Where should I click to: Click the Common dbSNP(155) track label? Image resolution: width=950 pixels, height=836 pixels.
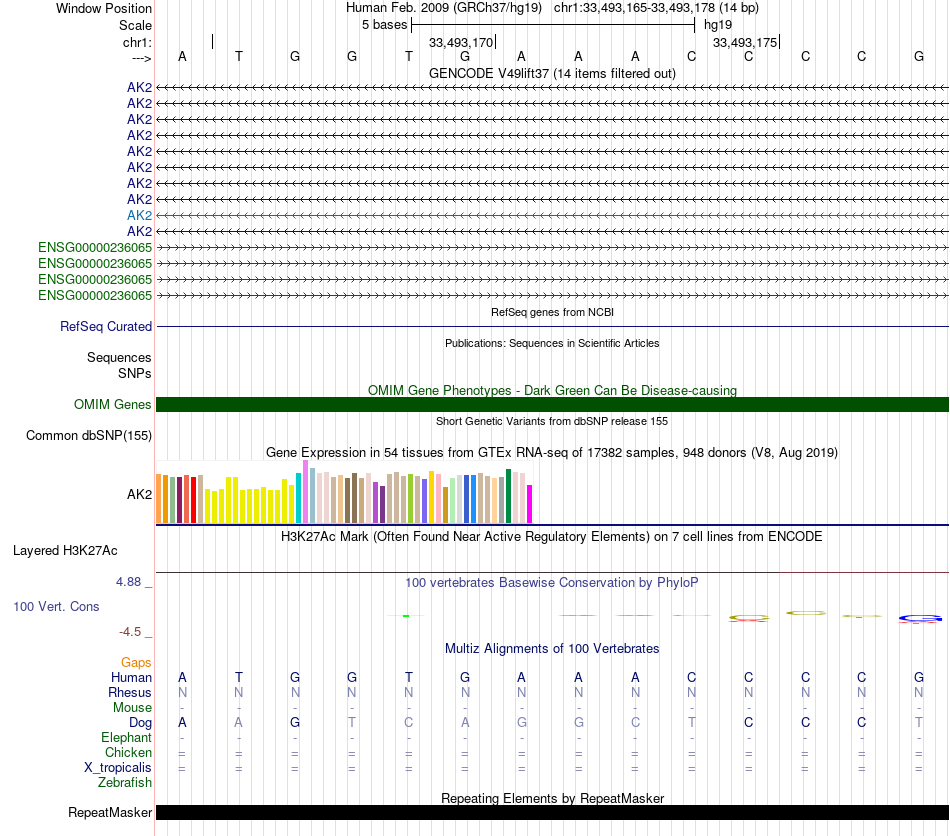(x=89, y=436)
